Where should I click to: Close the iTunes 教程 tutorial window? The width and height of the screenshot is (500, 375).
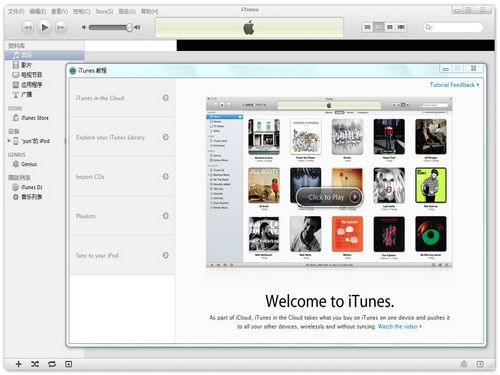(x=473, y=69)
